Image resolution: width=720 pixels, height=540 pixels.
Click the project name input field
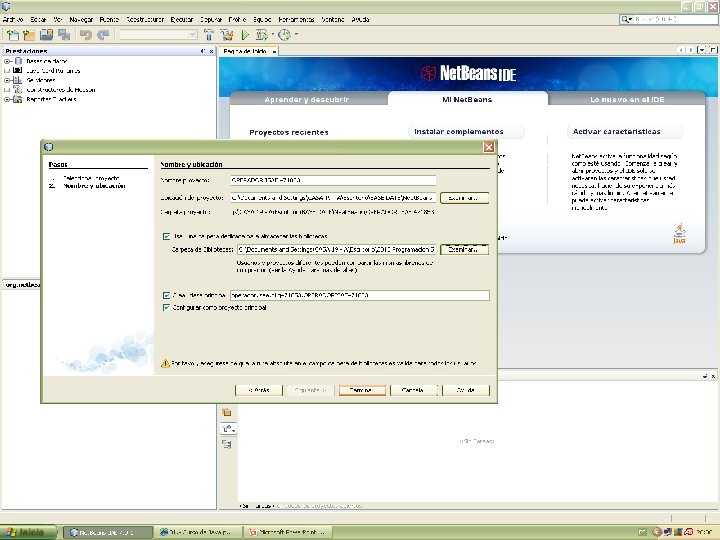tap(333, 180)
